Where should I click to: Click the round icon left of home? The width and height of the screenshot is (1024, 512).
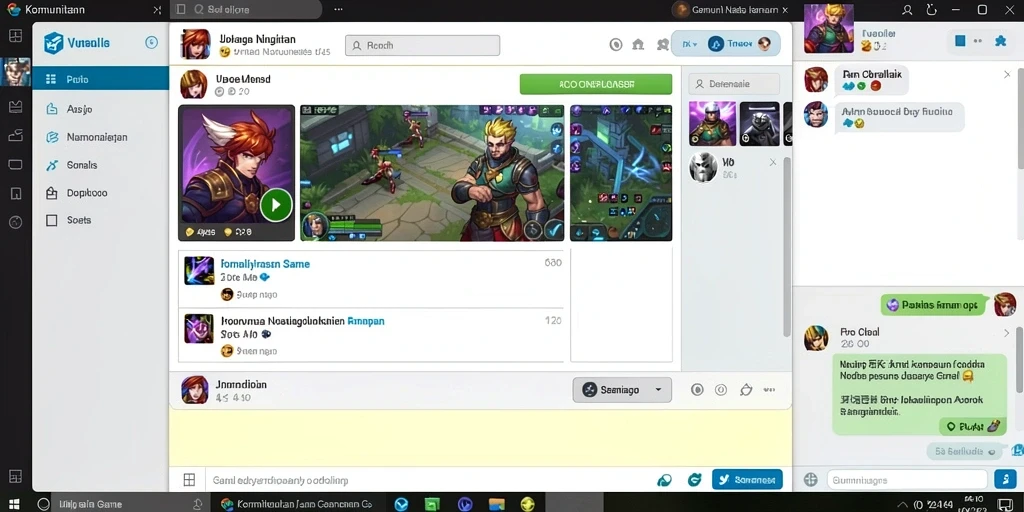point(616,44)
